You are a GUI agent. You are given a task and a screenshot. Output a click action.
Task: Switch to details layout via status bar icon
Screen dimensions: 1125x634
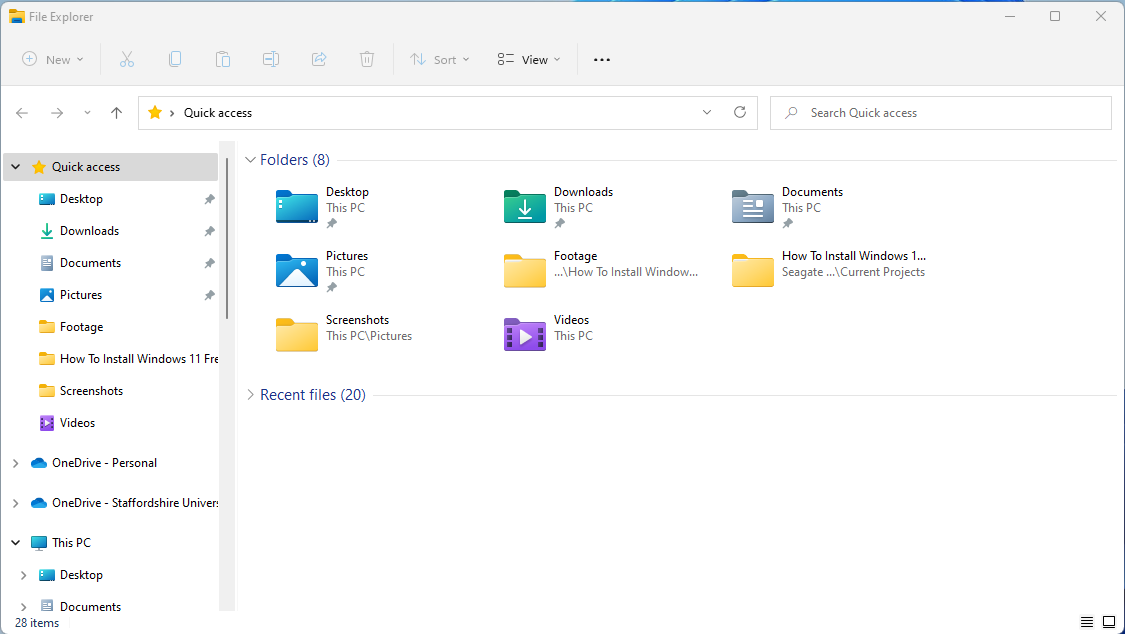pyautogui.click(x=1086, y=621)
